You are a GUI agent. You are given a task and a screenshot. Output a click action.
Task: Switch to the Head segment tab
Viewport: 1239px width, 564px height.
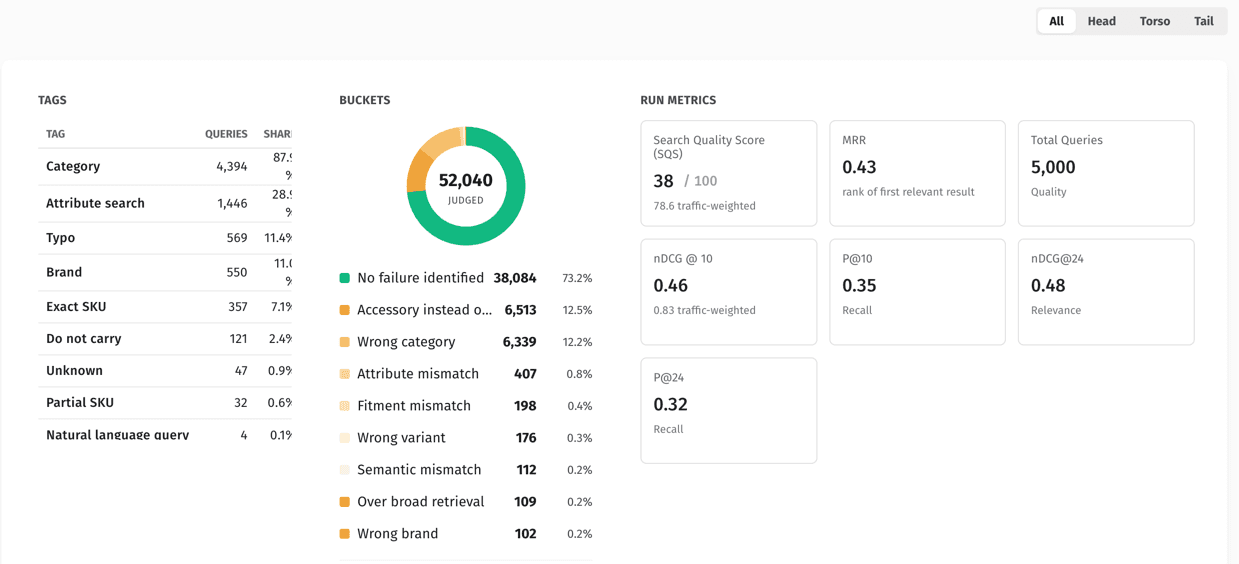[x=1101, y=21]
